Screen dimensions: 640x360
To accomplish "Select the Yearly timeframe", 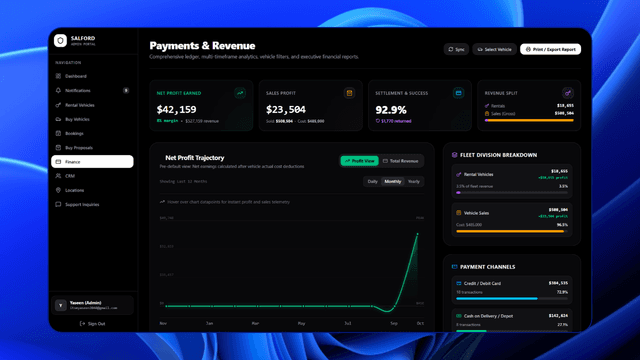I will click(413, 182).
